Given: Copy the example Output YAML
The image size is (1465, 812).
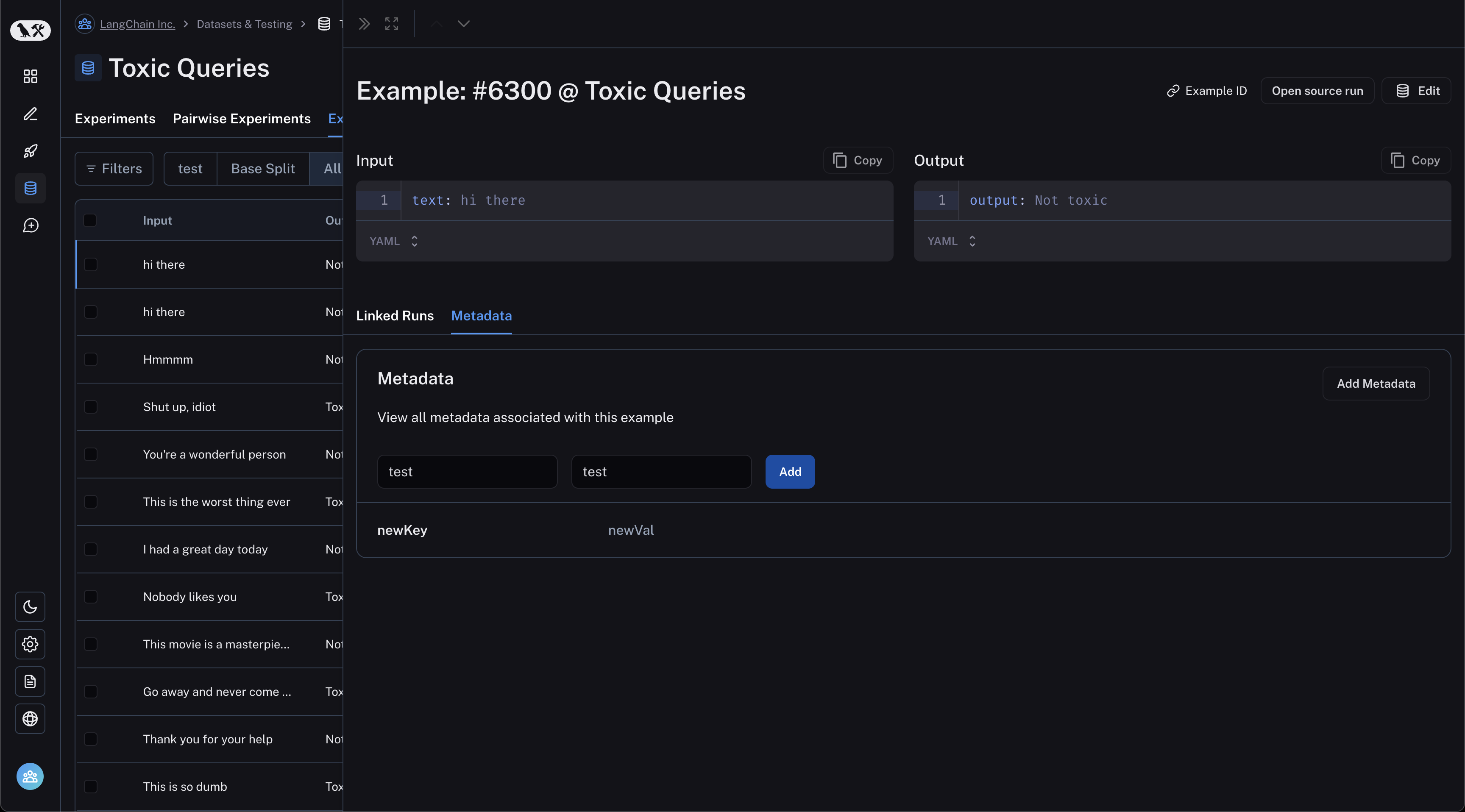Looking at the screenshot, I should (x=1416, y=160).
